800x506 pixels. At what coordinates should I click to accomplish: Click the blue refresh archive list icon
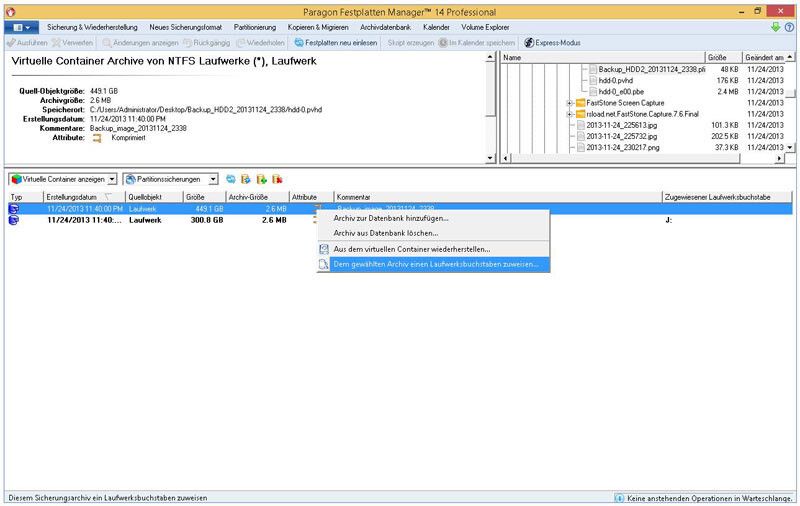click(231, 179)
